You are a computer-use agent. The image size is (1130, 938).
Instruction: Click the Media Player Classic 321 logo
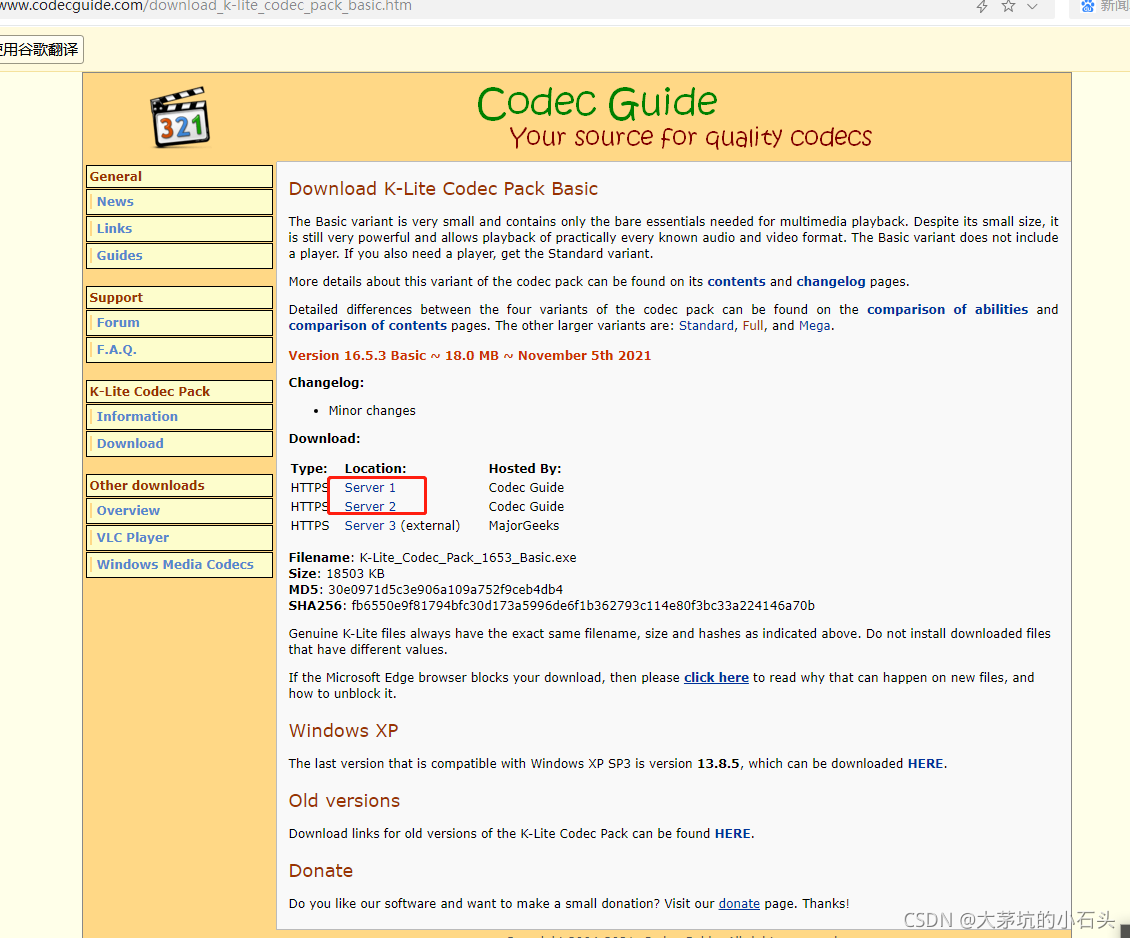tap(180, 117)
